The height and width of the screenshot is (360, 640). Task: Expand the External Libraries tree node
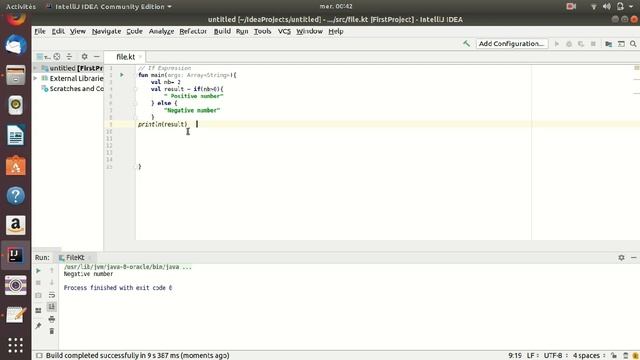(x=36, y=78)
